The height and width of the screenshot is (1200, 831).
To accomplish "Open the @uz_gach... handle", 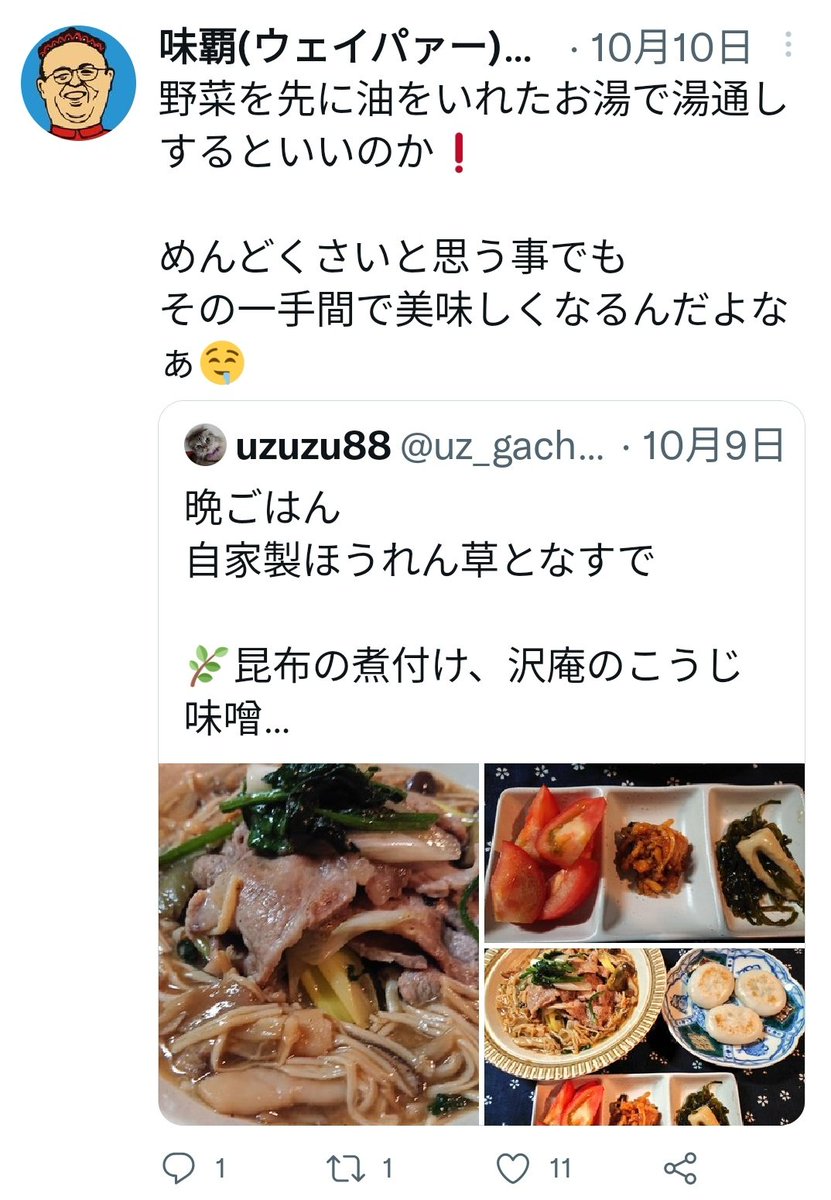I will tap(503, 447).
